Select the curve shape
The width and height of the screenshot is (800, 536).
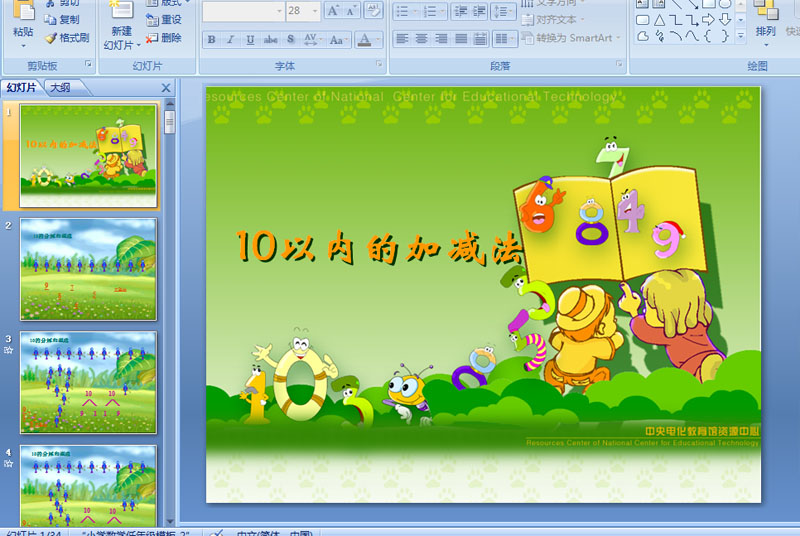coord(692,36)
